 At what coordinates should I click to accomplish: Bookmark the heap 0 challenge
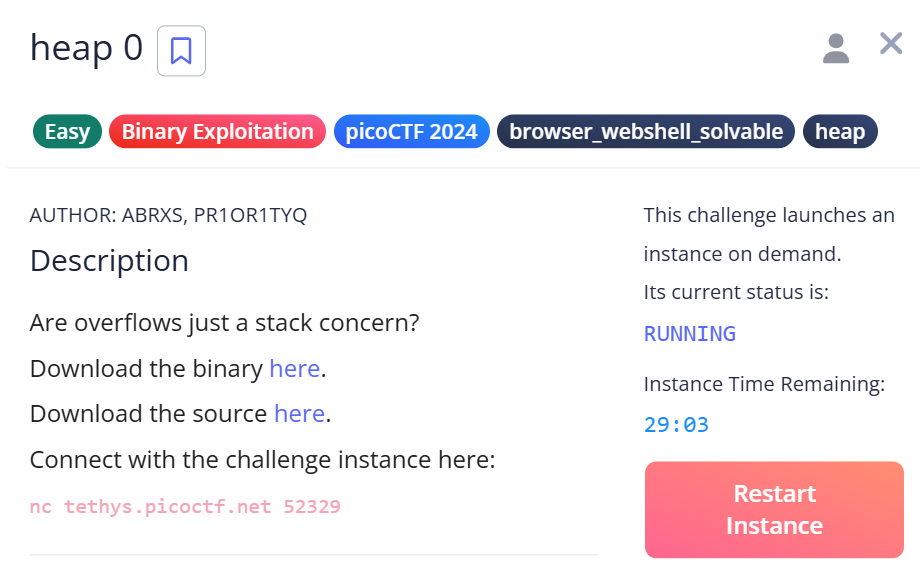point(181,50)
